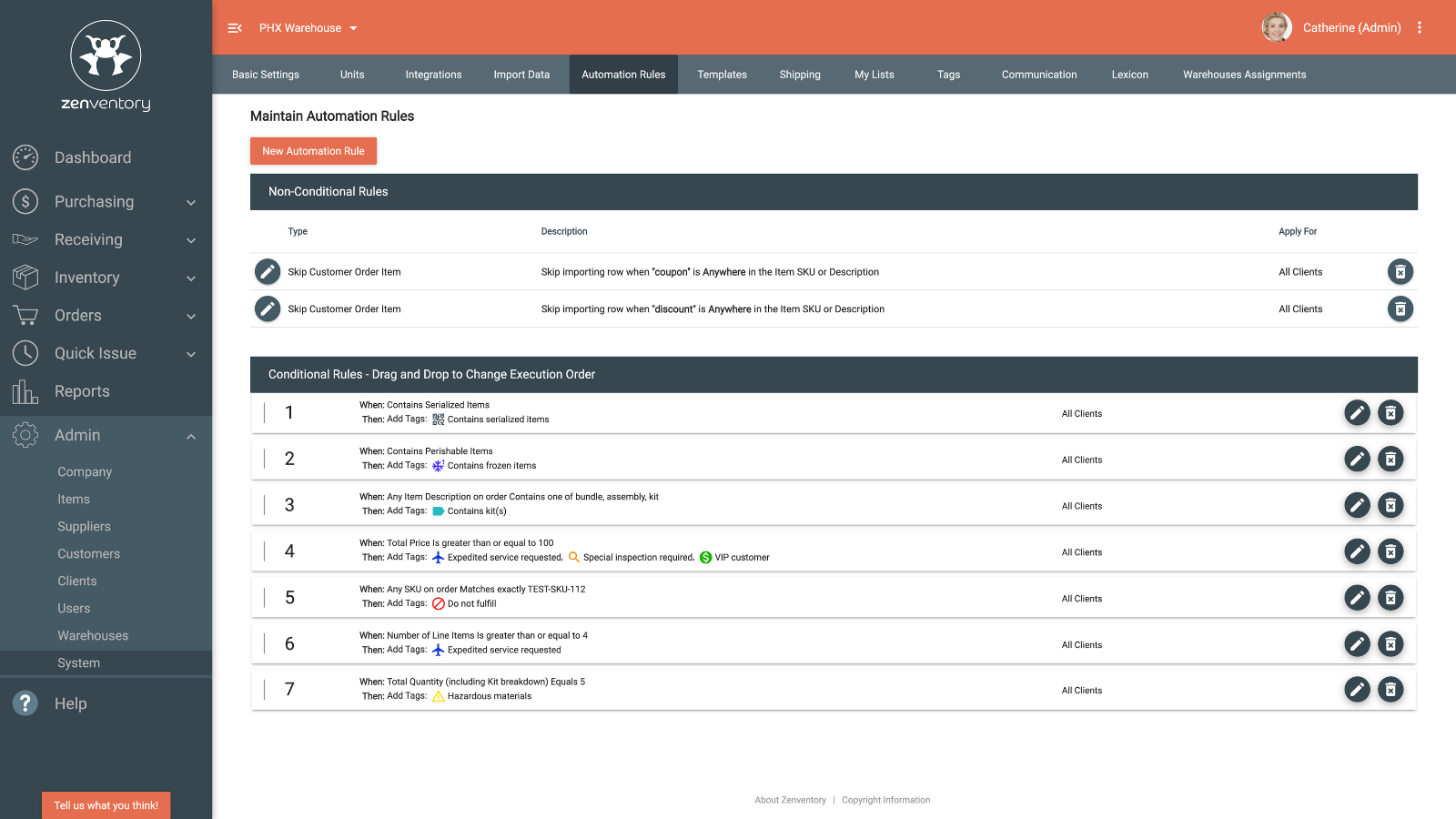Screen dimensions: 1456x819
Task: Open the Help question mark icon
Action: coord(25,703)
